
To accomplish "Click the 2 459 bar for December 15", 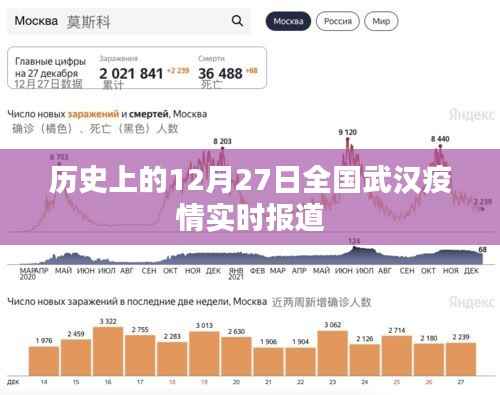I will (76, 358).
